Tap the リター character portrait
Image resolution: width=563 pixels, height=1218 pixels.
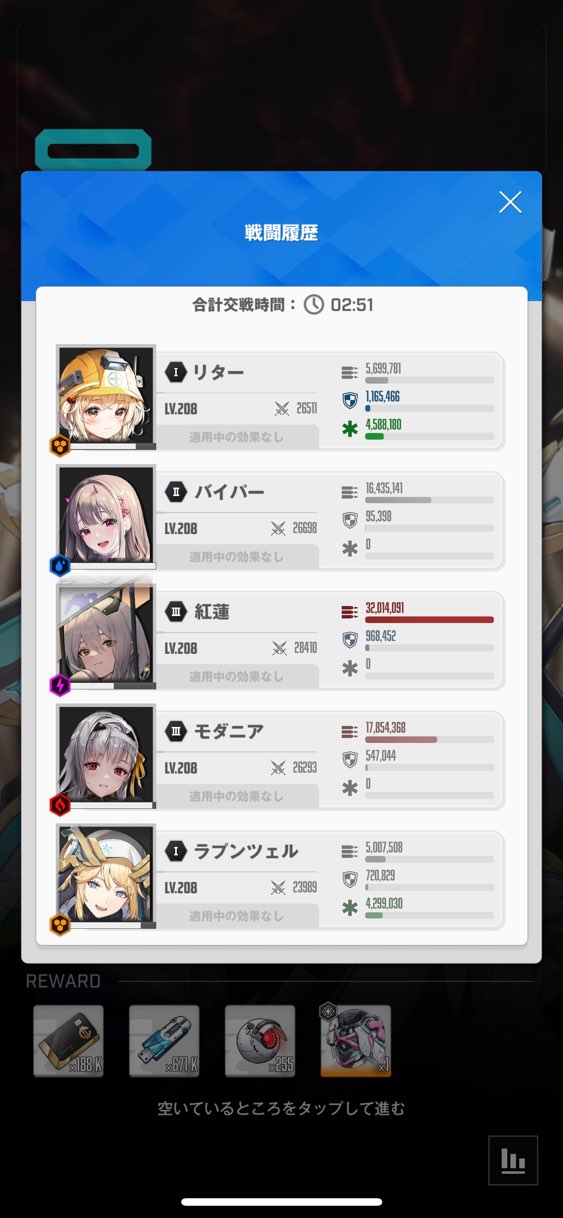point(106,397)
